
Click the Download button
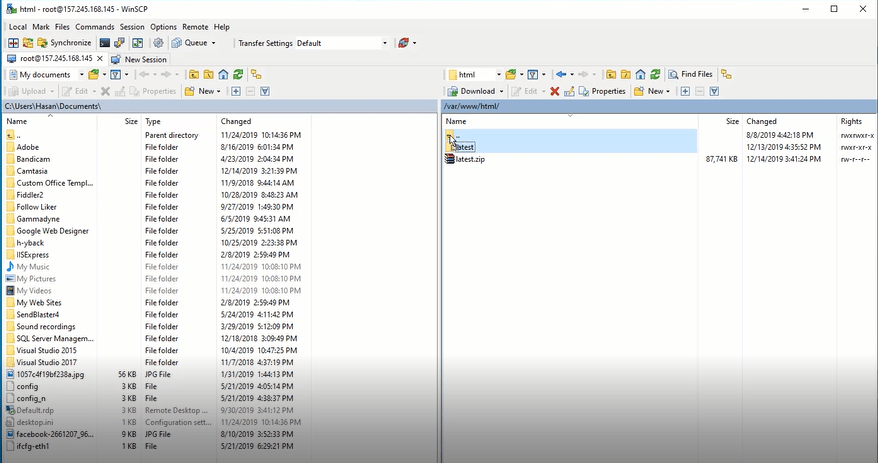coord(471,91)
